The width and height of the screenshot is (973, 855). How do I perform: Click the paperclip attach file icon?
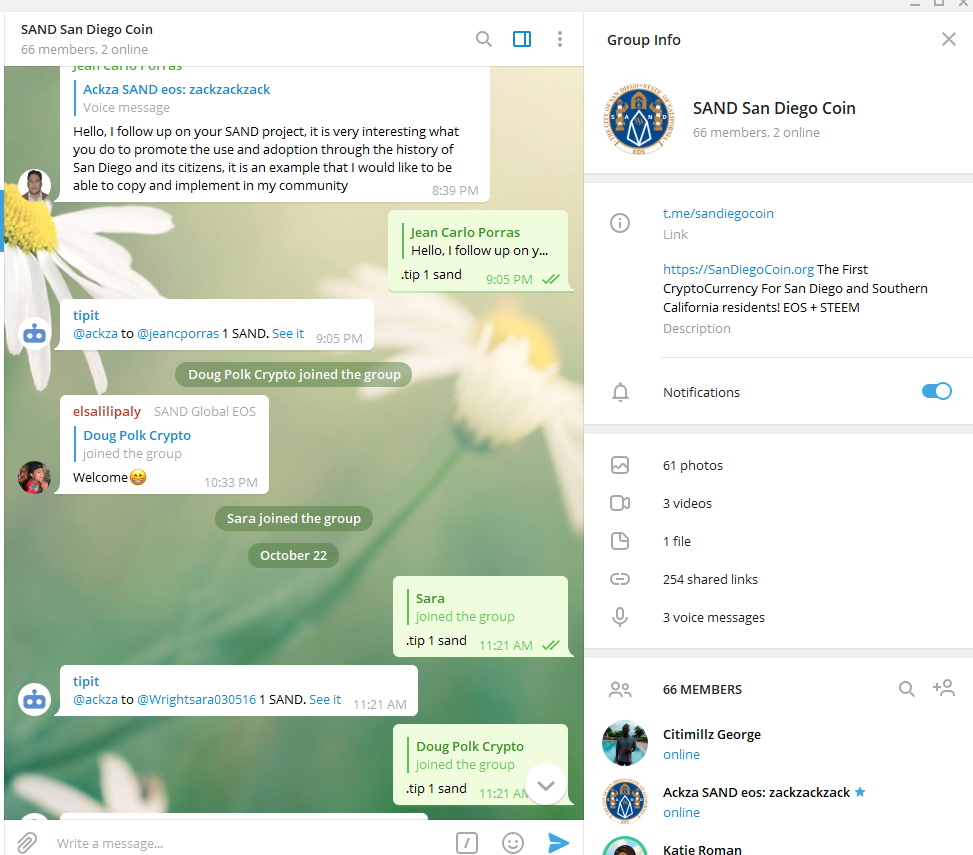26,843
